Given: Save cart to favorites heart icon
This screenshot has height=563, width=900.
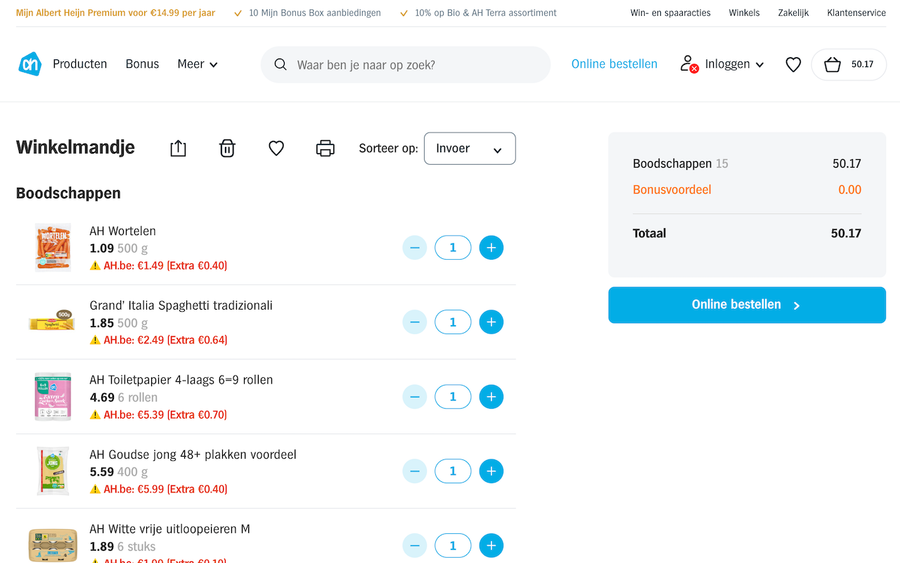Looking at the screenshot, I should 276,149.
